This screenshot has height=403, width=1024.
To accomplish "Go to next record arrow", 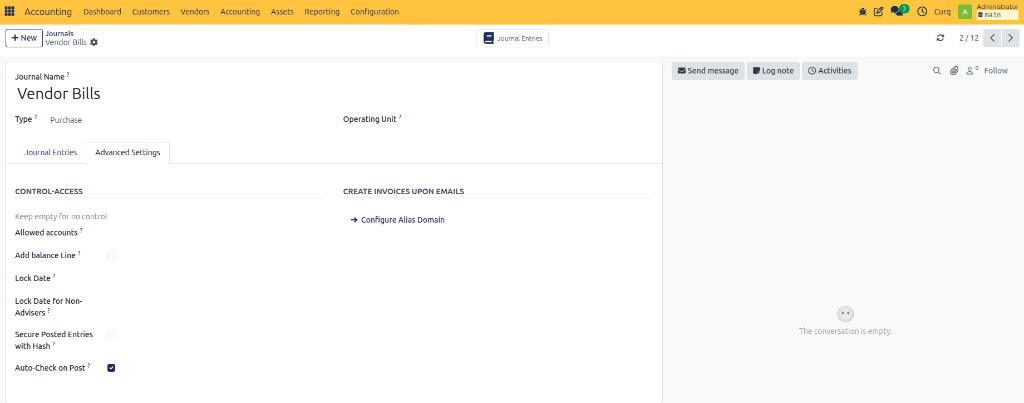I will (1010, 38).
